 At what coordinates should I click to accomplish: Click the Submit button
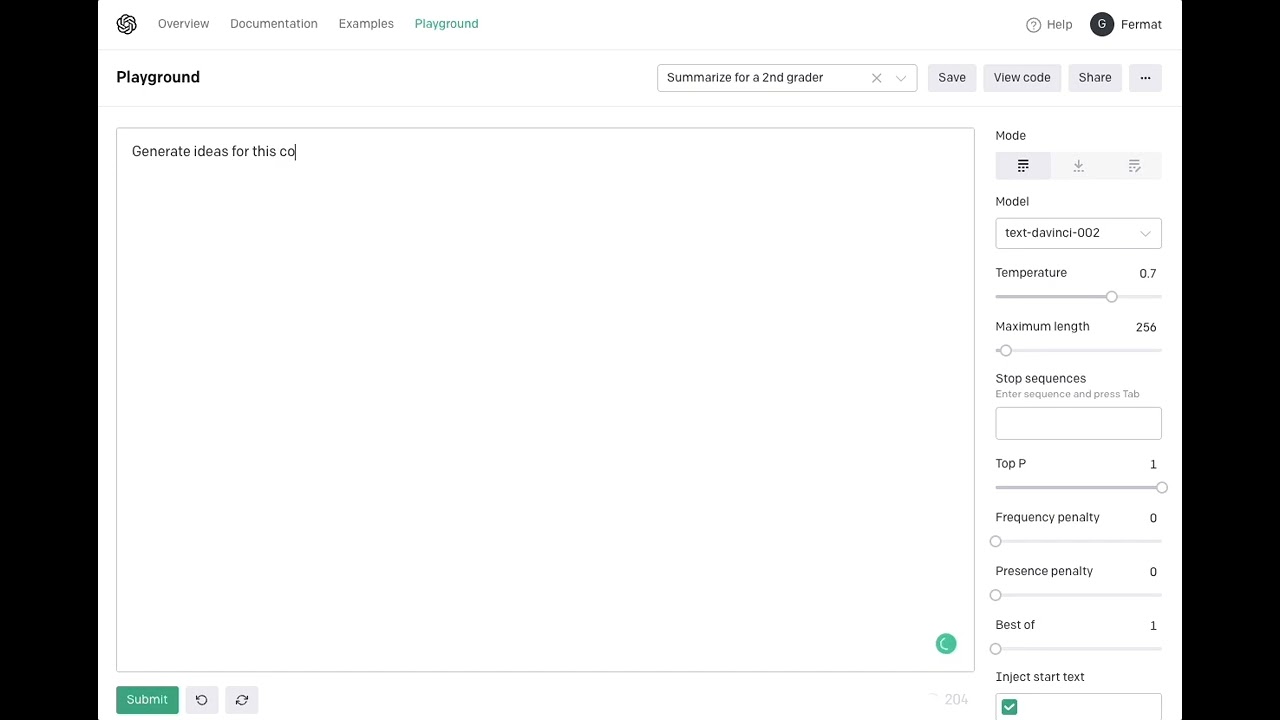tap(147, 700)
